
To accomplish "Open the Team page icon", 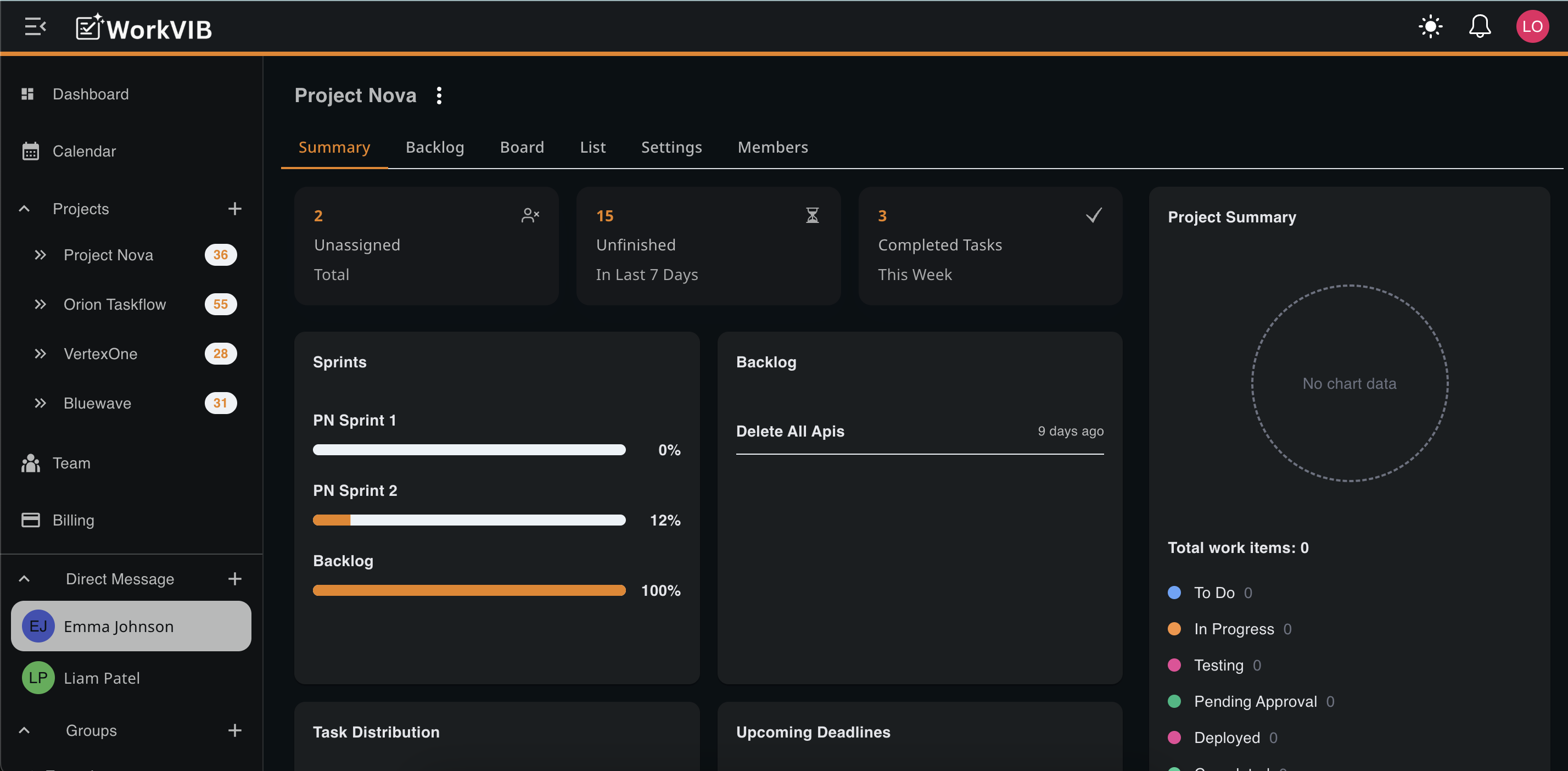I will coord(30,463).
